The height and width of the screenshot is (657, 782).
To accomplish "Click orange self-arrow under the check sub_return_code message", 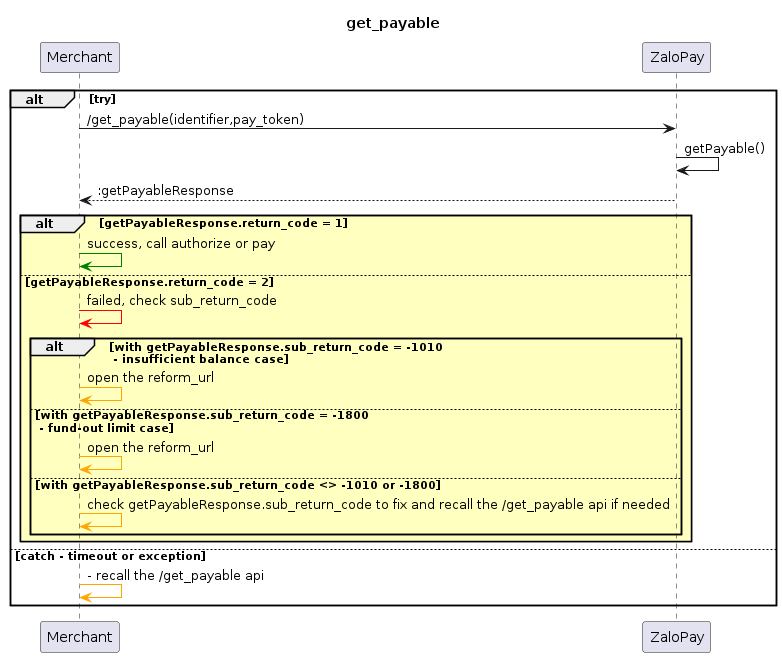I will 100,520.
